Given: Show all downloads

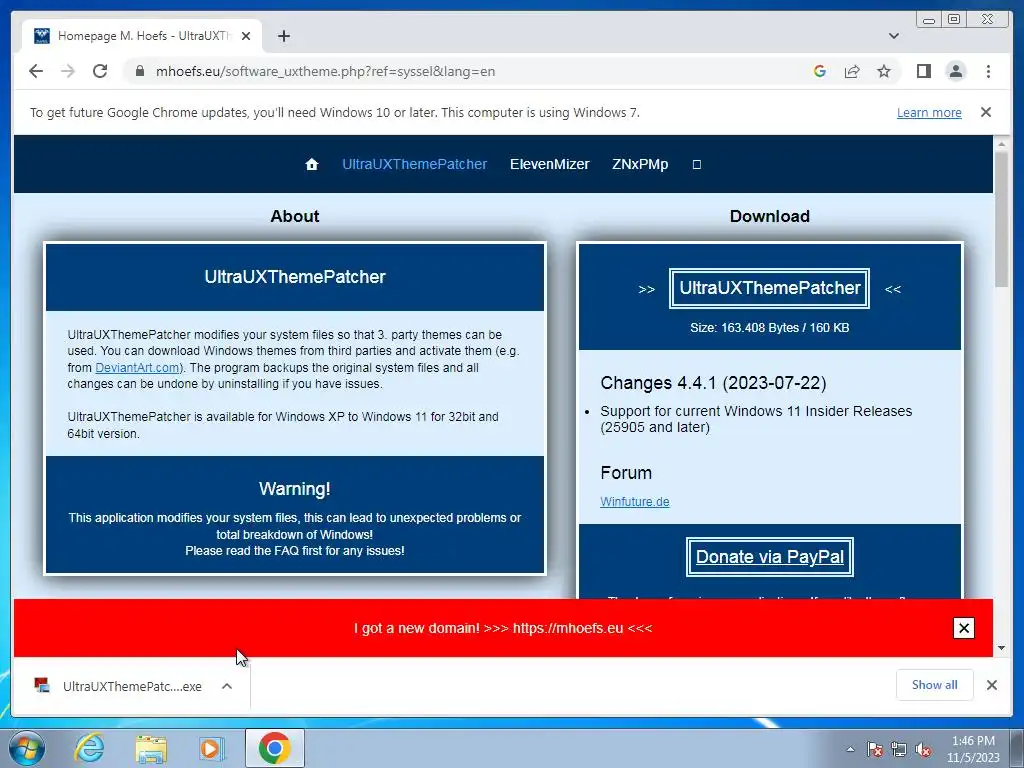Looking at the screenshot, I should [x=935, y=685].
